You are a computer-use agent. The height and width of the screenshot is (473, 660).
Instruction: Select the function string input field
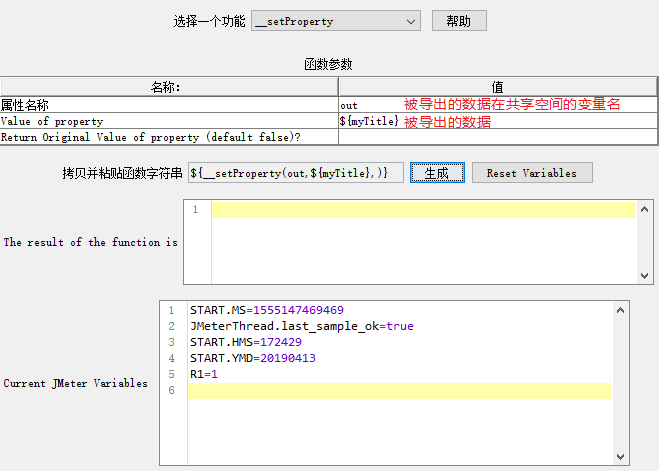pos(295,173)
